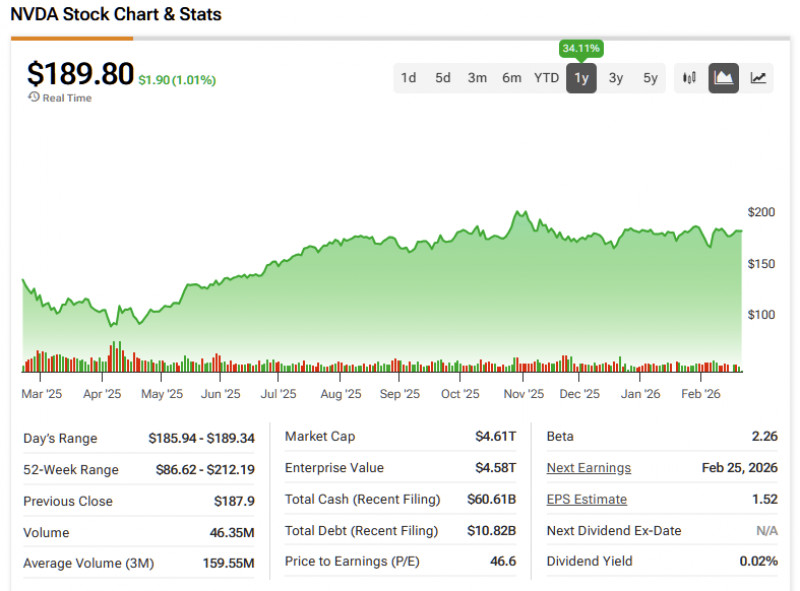Click the price peak near Nov '25

click(x=518, y=213)
